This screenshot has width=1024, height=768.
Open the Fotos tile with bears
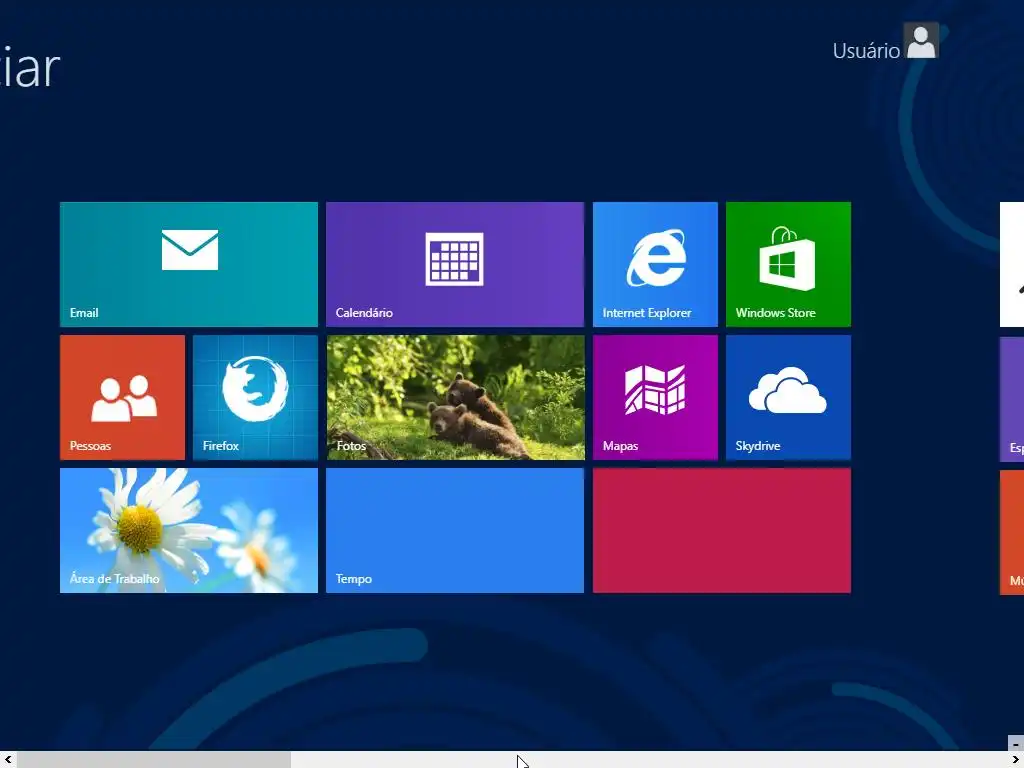pos(455,398)
